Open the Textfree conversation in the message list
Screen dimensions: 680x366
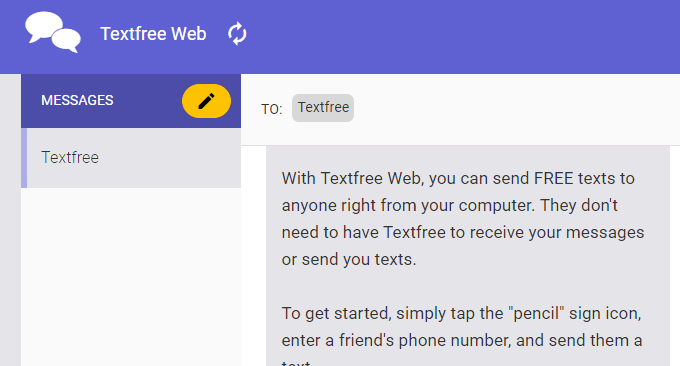tap(131, 158)
